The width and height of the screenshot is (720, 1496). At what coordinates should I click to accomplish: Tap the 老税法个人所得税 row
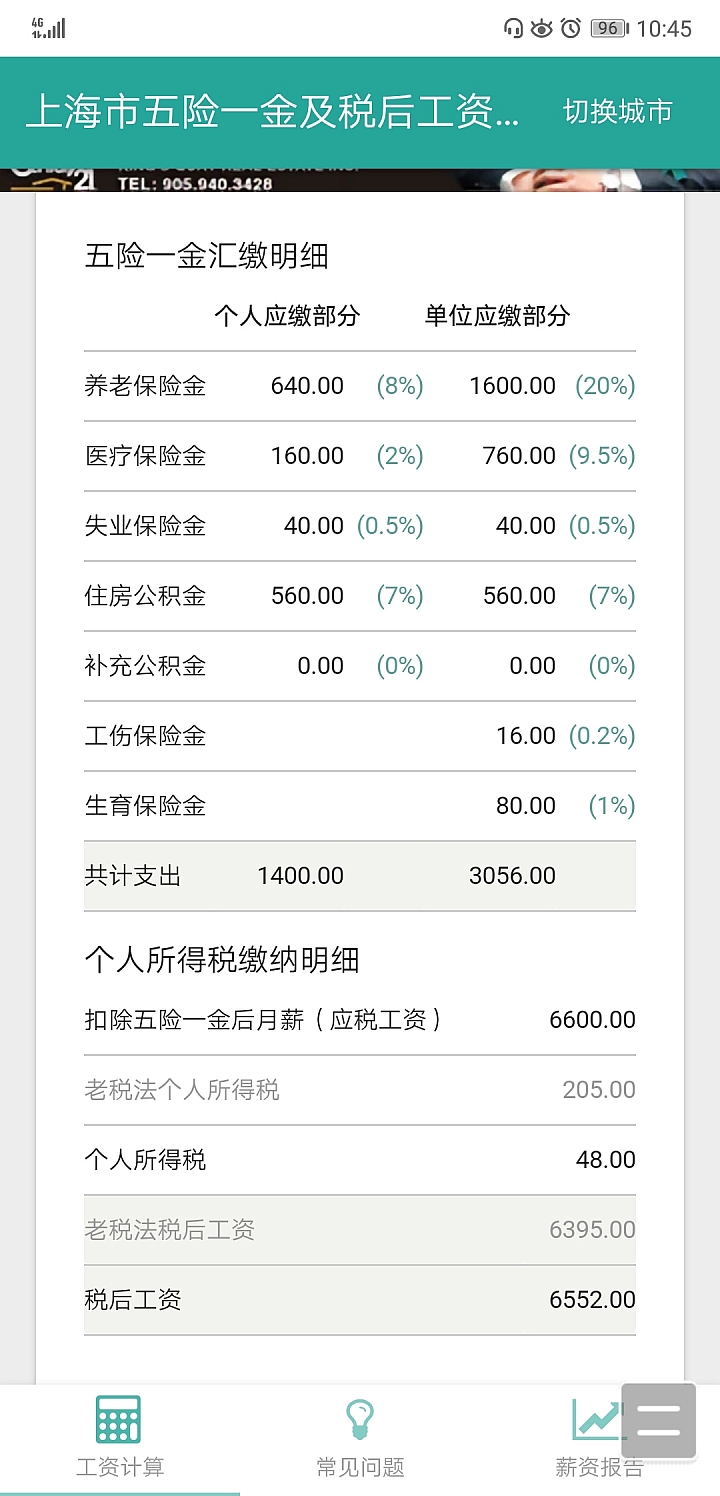pos(360,1090)
